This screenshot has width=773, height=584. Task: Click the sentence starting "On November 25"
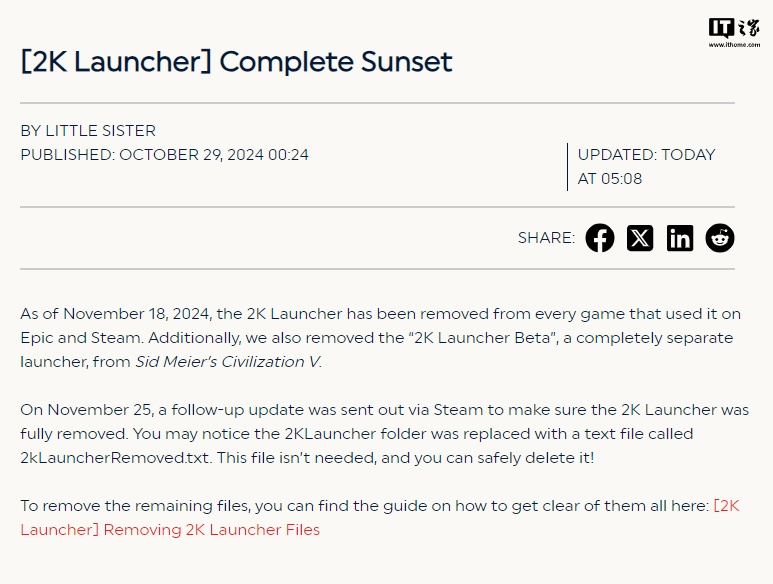[200, 410]
